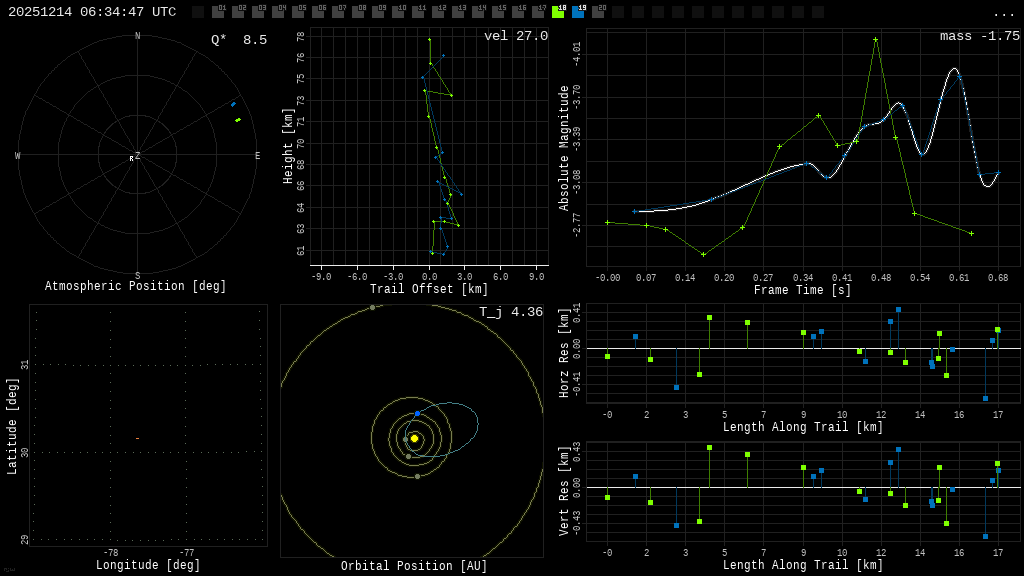Screen dimensions: 1024x576
Task: Click the Absolute Magnitude axis label
Action: point(564,148)
